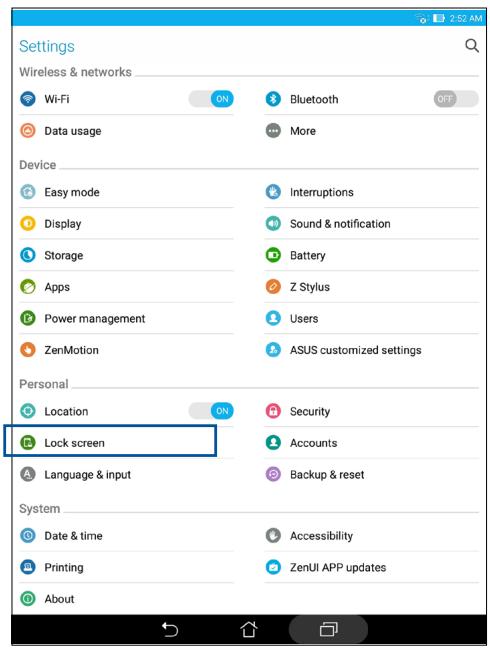
Task: Tap the Security lock icon
Action: pos(273,411)
